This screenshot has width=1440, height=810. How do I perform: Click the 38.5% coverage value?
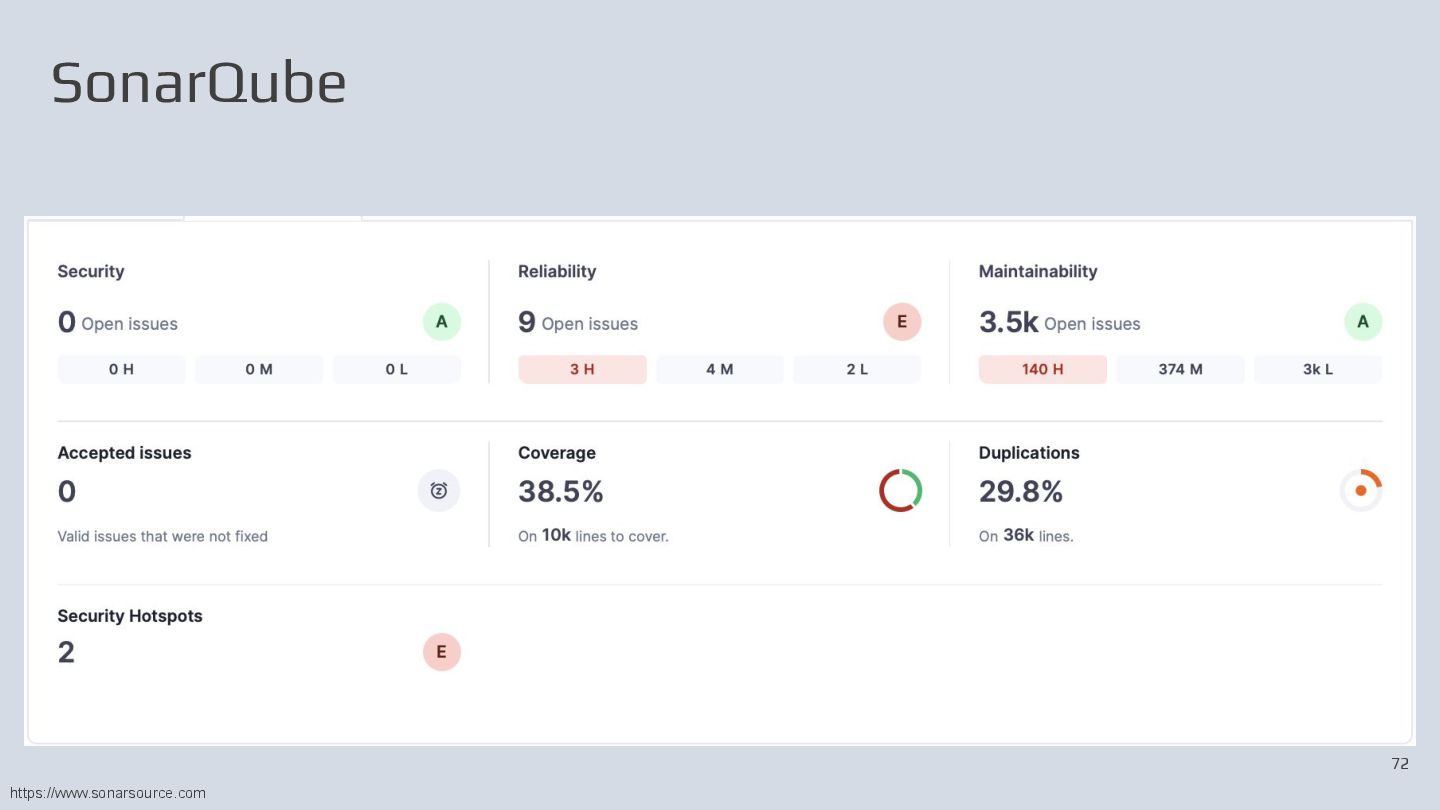[x=560, y=491]
